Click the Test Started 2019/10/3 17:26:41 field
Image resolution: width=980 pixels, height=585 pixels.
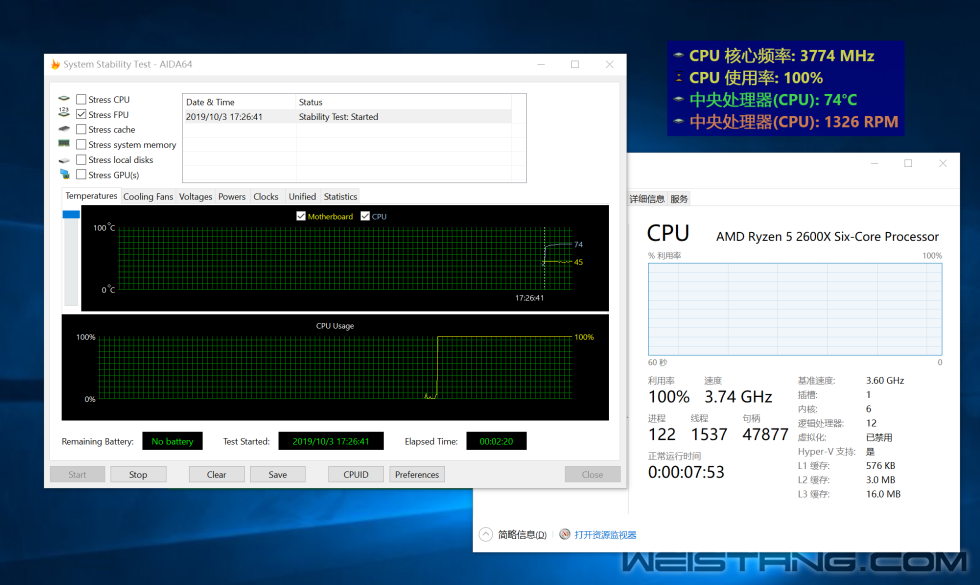point(331,441)
